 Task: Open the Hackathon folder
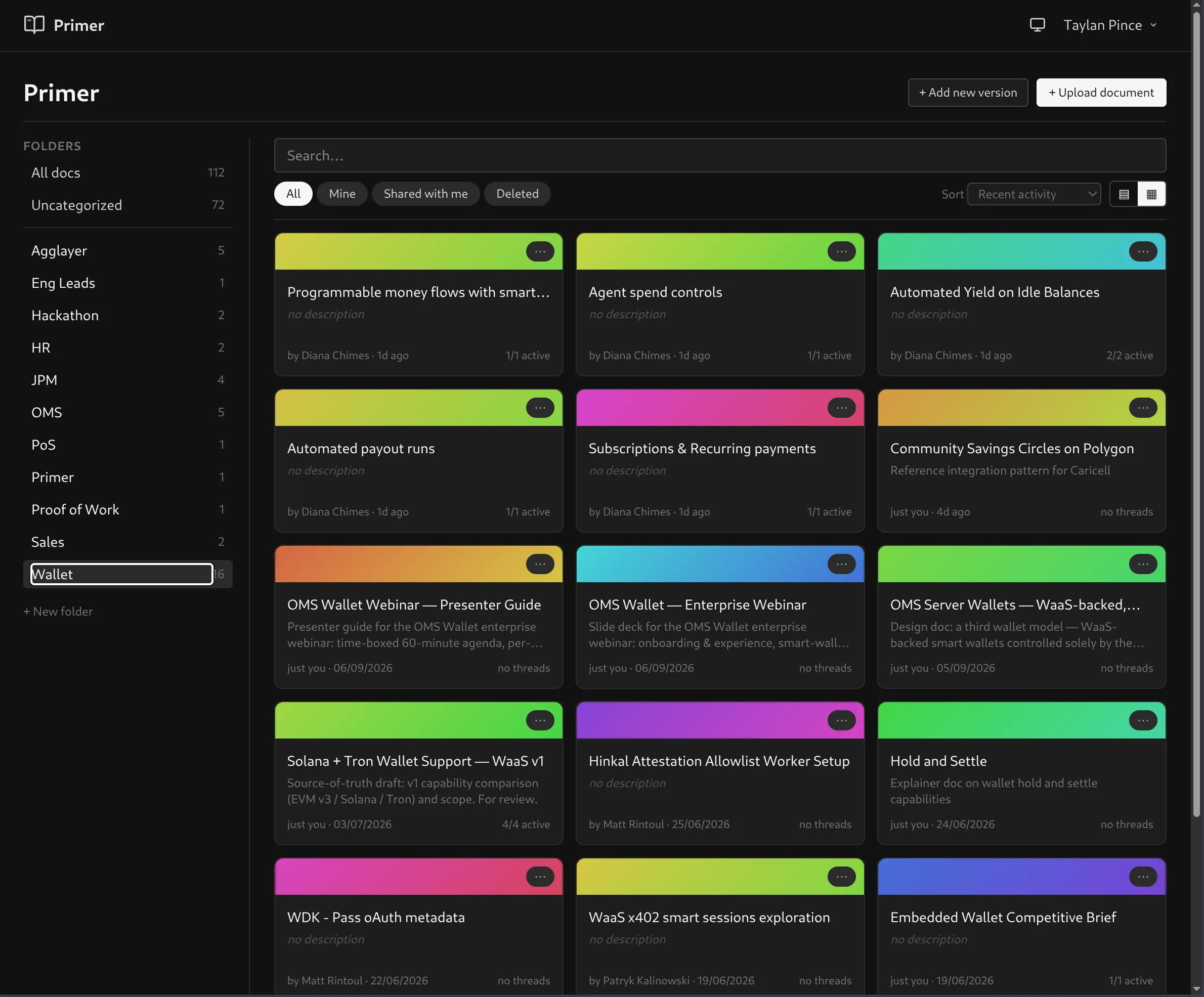pos(128,315)
